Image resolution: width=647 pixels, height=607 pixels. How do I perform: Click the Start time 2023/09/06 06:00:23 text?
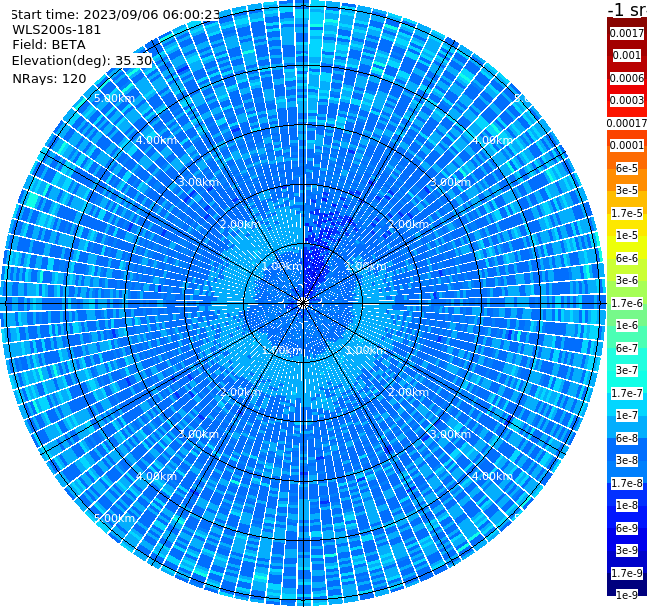pos(115,15)
